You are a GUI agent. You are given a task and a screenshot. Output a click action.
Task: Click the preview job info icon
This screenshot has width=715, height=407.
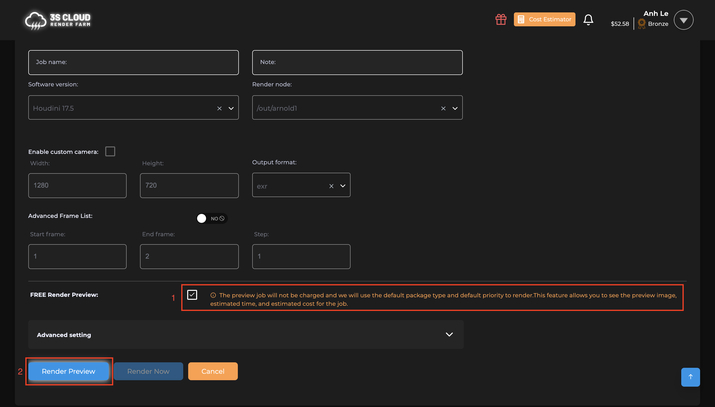[213, 295]
